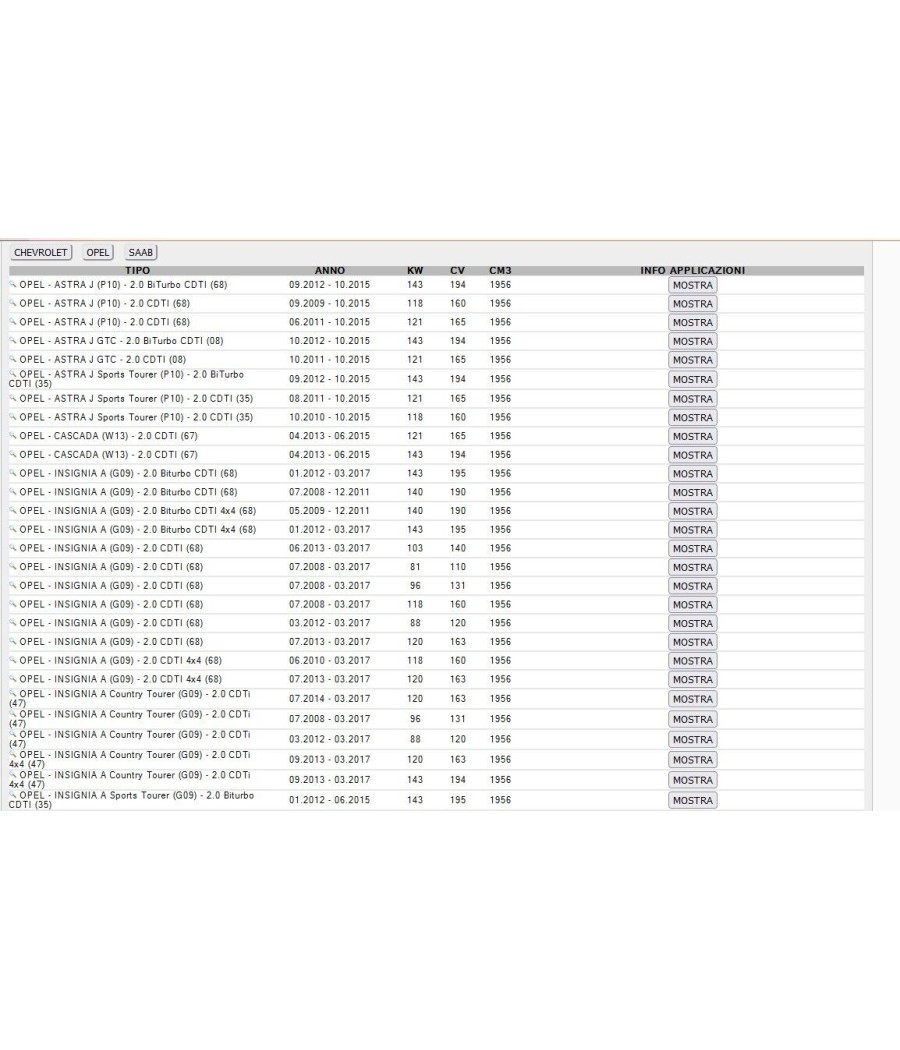
Task: Click magnifier for Insignia A Biturbo 4x4 05.2009 row
Action: 13,510
